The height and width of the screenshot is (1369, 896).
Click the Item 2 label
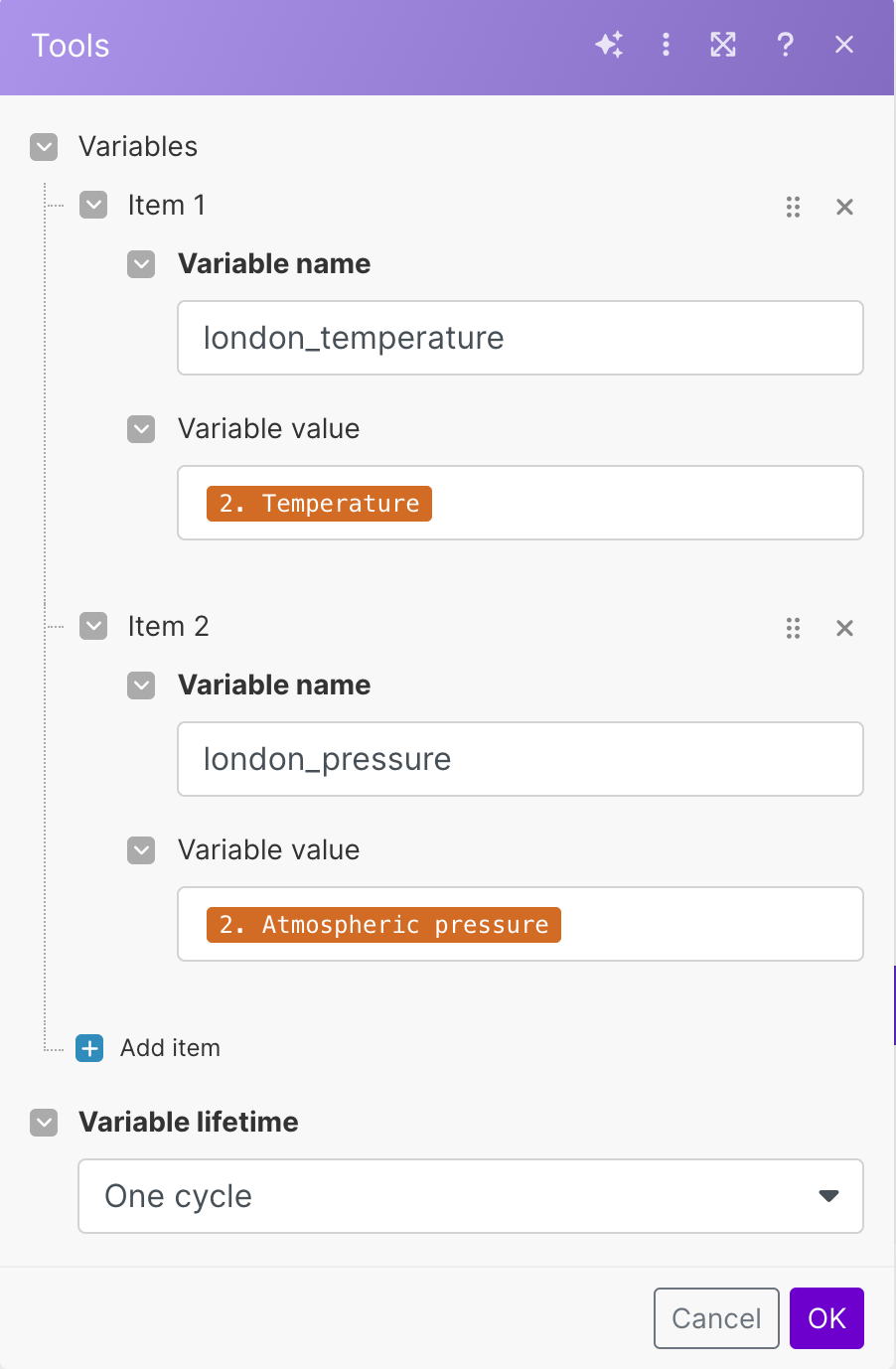[x=168, y=626]
